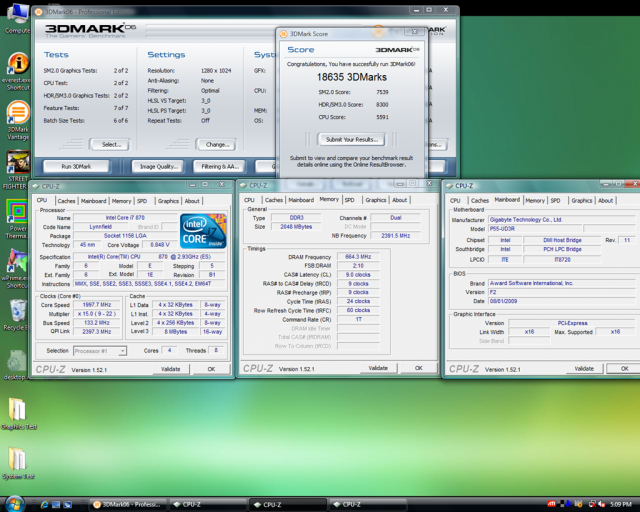Click the Award Software BIOS brand field
The width and height of the screenshot is (640, 512).
562,283
